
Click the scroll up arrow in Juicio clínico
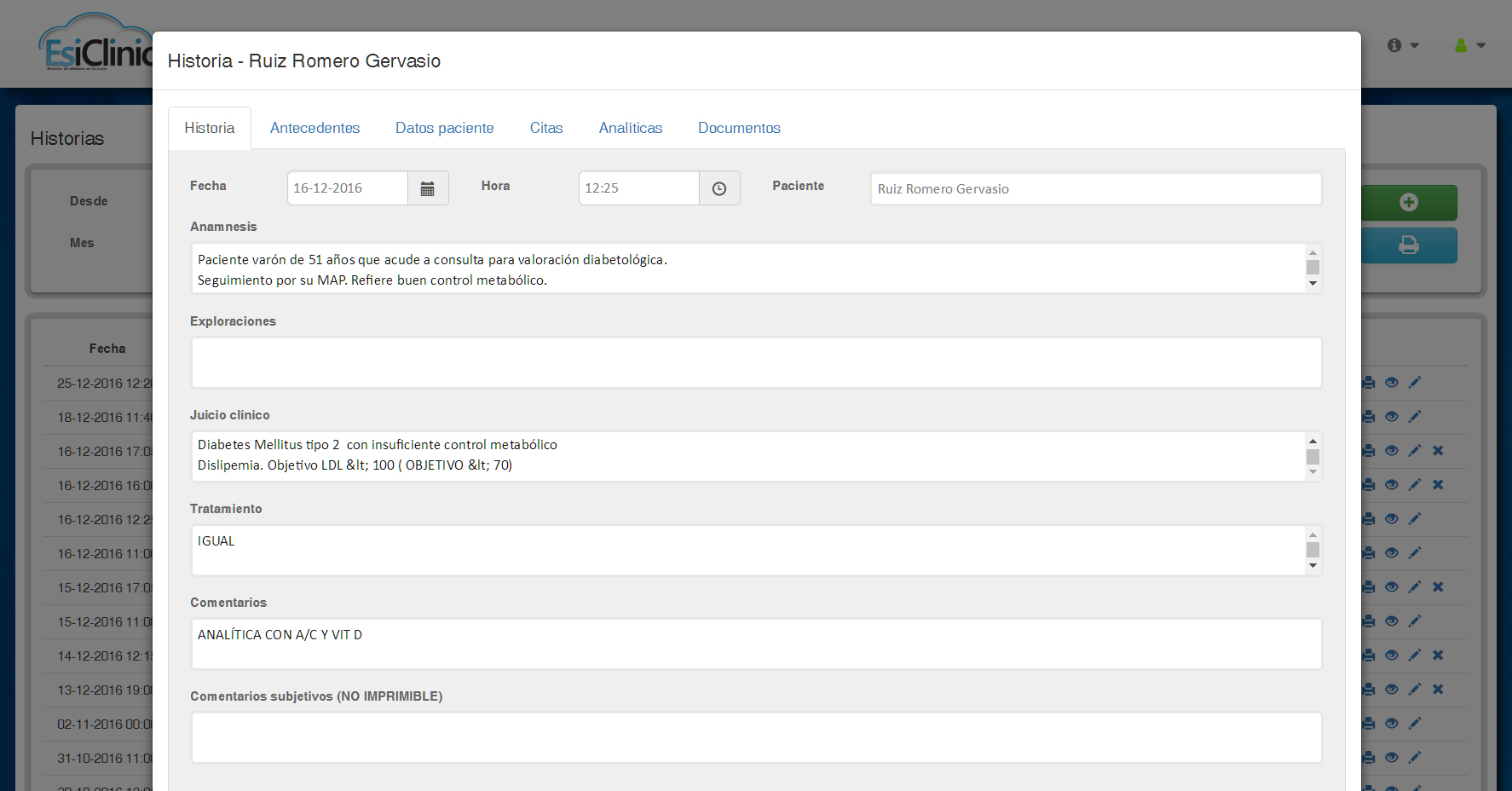click(1313, 441)
